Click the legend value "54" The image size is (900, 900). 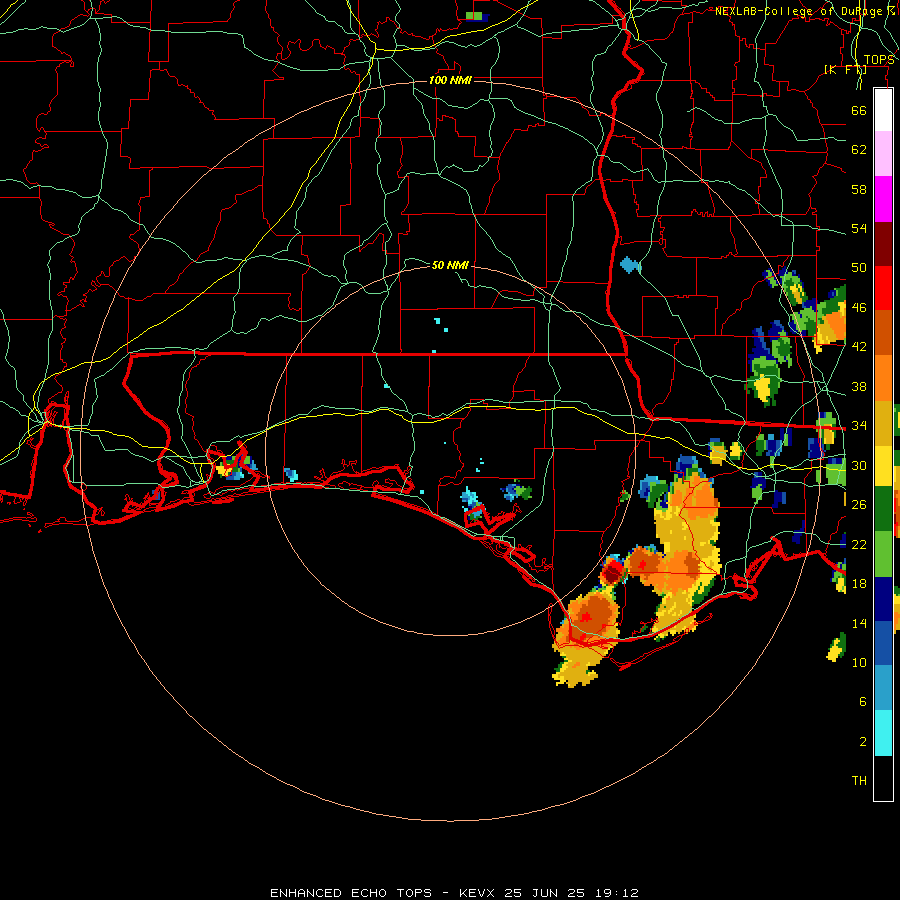point(859,229)
